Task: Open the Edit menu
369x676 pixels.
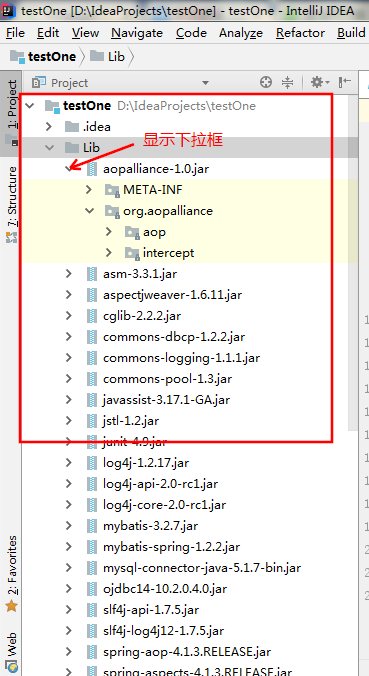Action: [47, 33]
